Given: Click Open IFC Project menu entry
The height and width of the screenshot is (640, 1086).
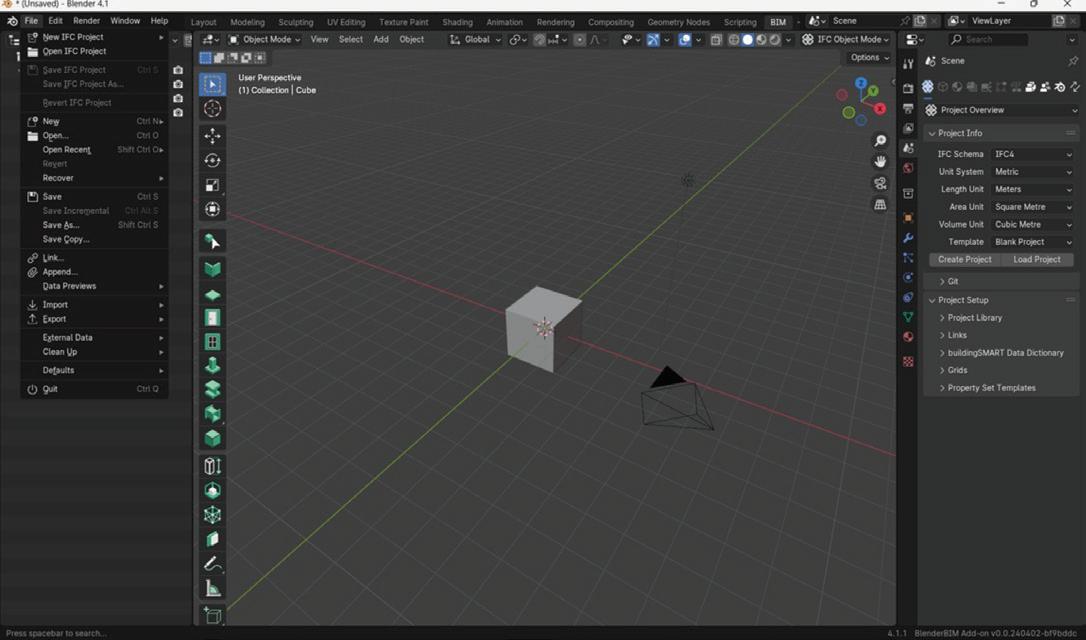Looking at the screenshot, I should (x=95, y=51).
